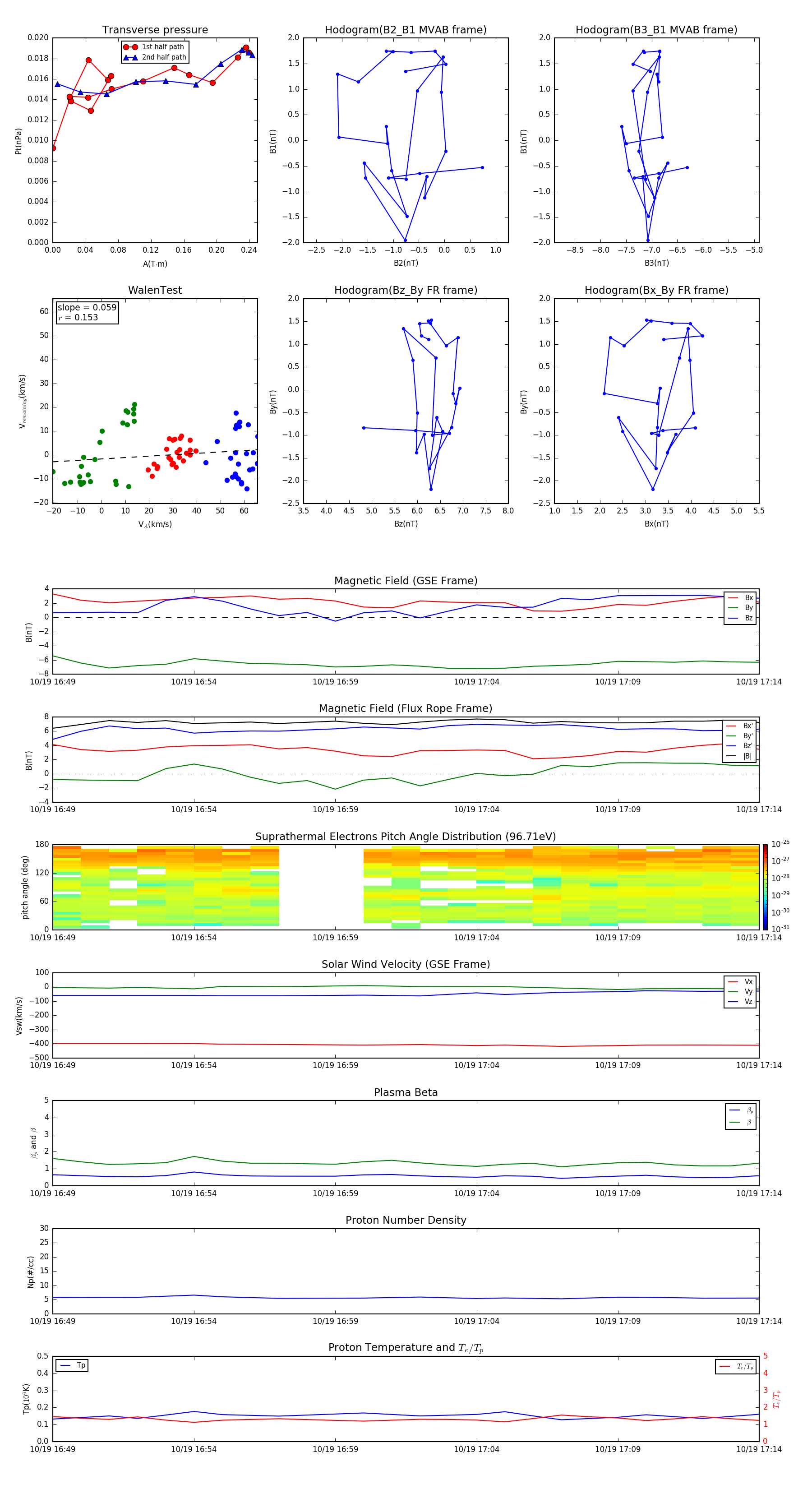Click Hodogram(Bx_By FR frame) title
Screen dimensions: 812x1489
[x=656, y=290]
